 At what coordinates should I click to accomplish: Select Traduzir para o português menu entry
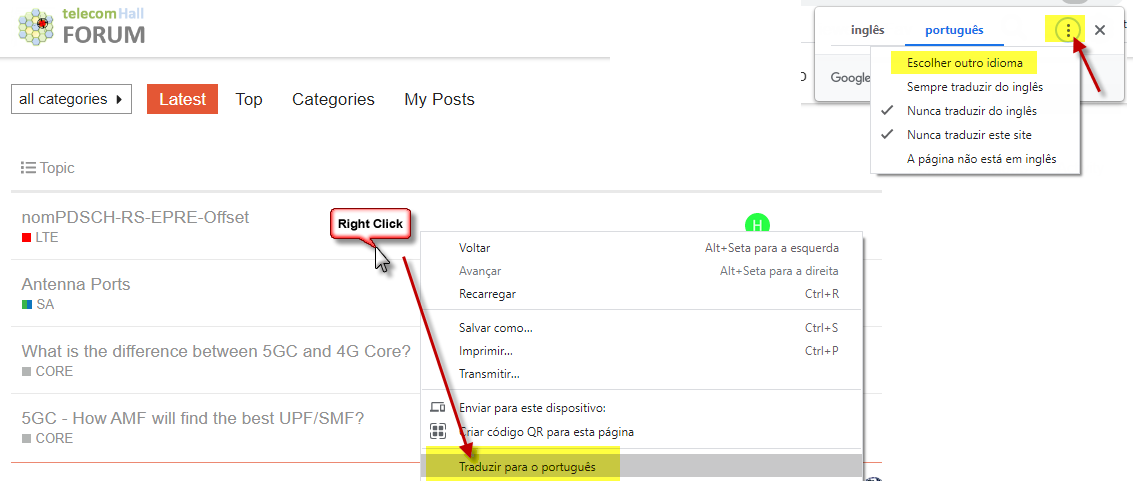527,467
